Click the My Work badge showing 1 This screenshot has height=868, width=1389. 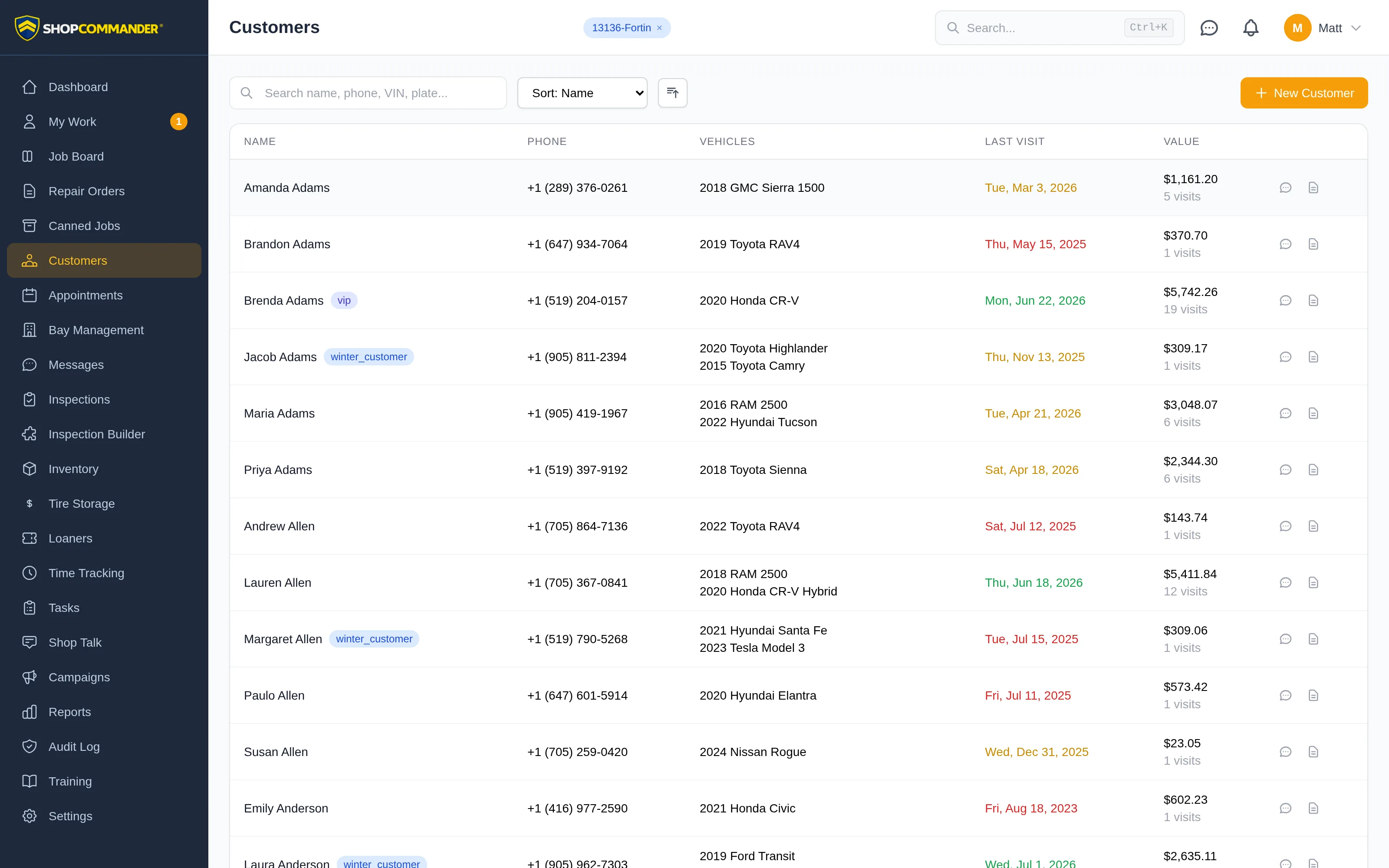pyautogui.click(x=178, y=122)
